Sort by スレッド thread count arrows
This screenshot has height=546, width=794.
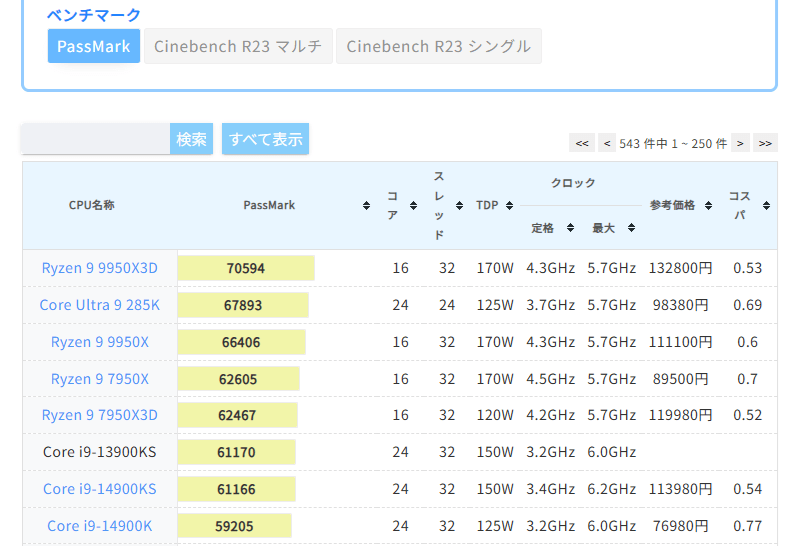click(x=459, y=205)
